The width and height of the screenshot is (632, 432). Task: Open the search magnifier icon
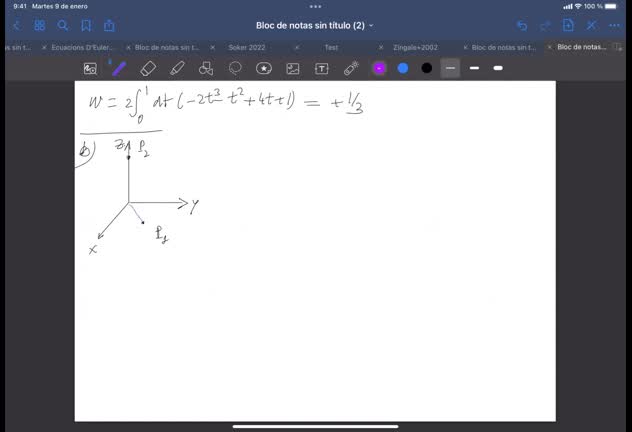[62, 26]
